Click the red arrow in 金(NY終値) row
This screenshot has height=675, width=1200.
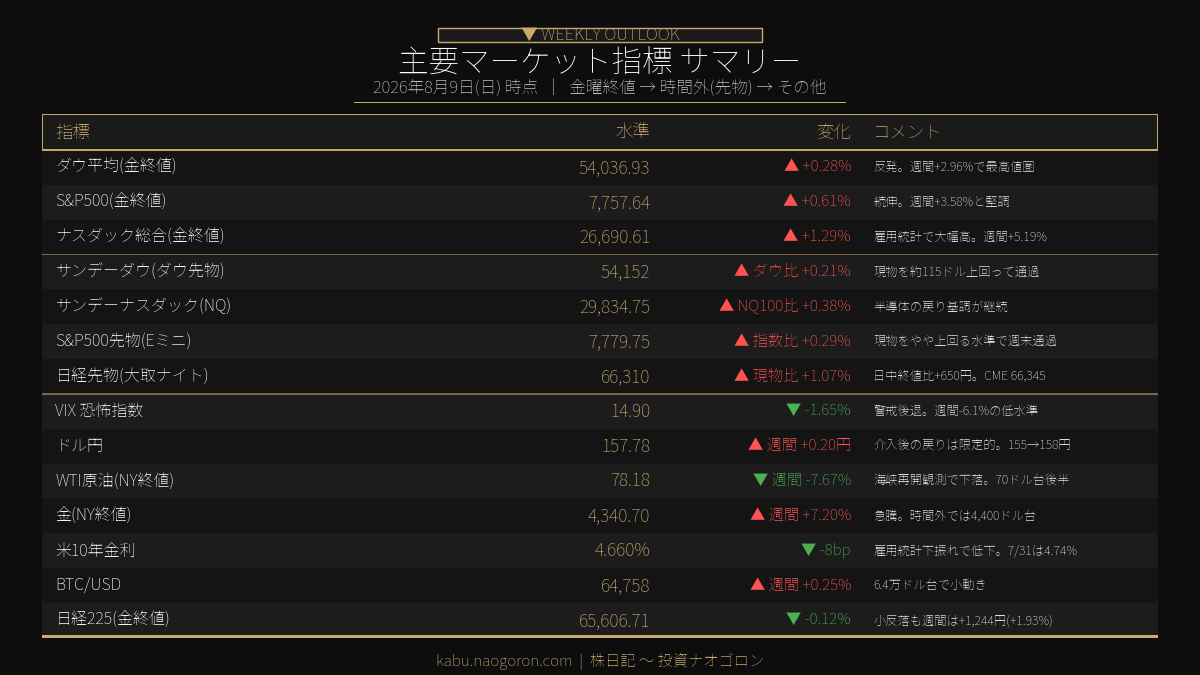tap(757, 514)
